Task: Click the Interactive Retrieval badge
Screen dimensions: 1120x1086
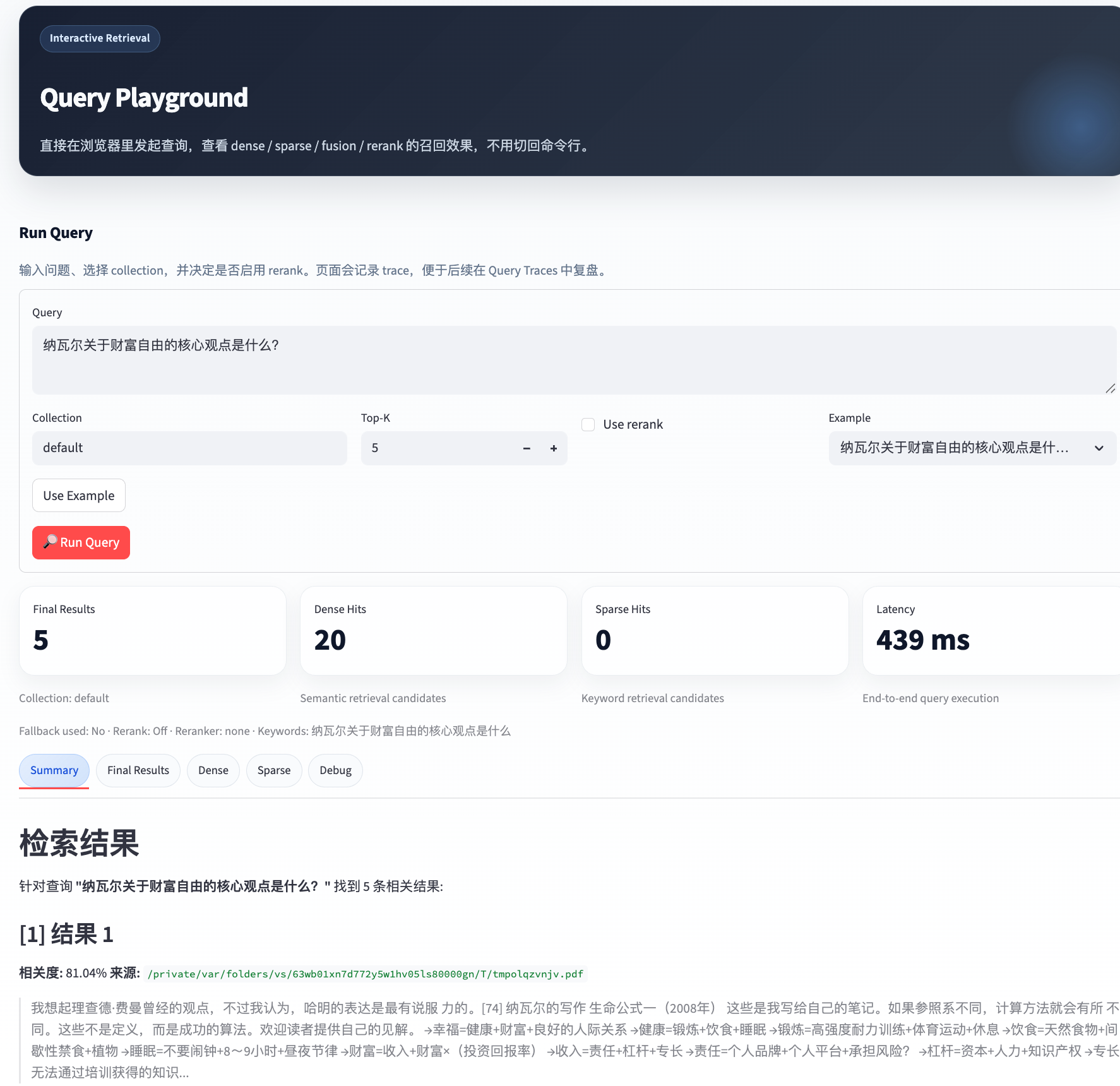Action: click(99, 38)
